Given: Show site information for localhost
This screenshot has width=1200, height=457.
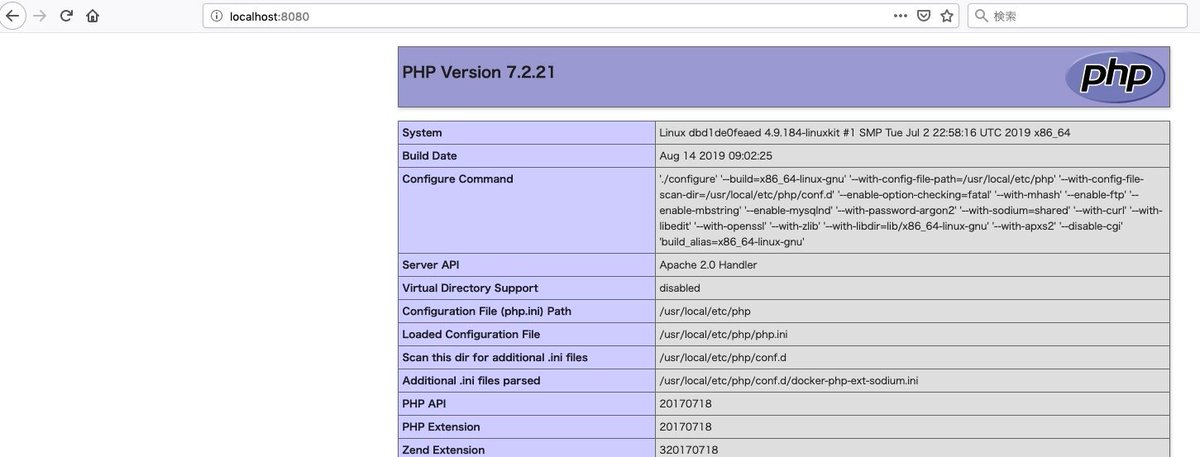Looking at the screenshot, I should (216, 16).
